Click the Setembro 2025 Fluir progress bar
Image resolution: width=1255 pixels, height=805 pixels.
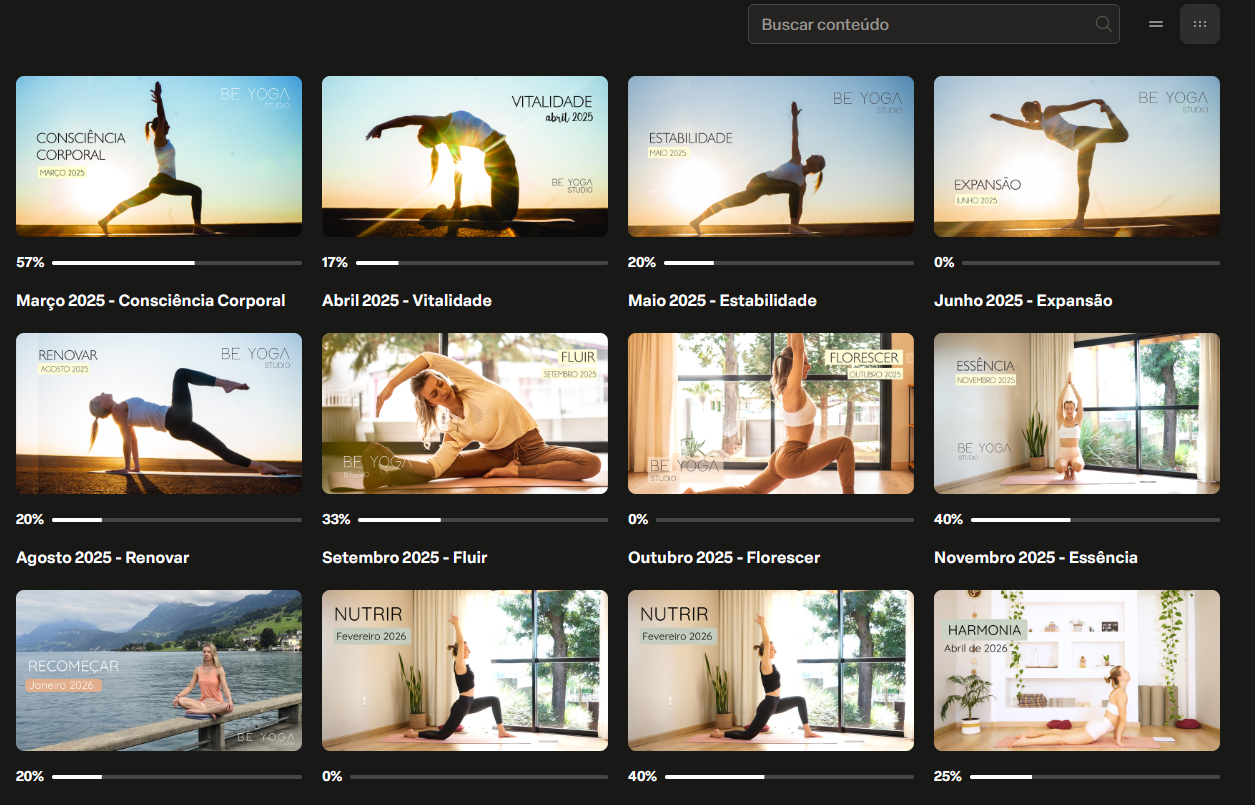point(483,520)
